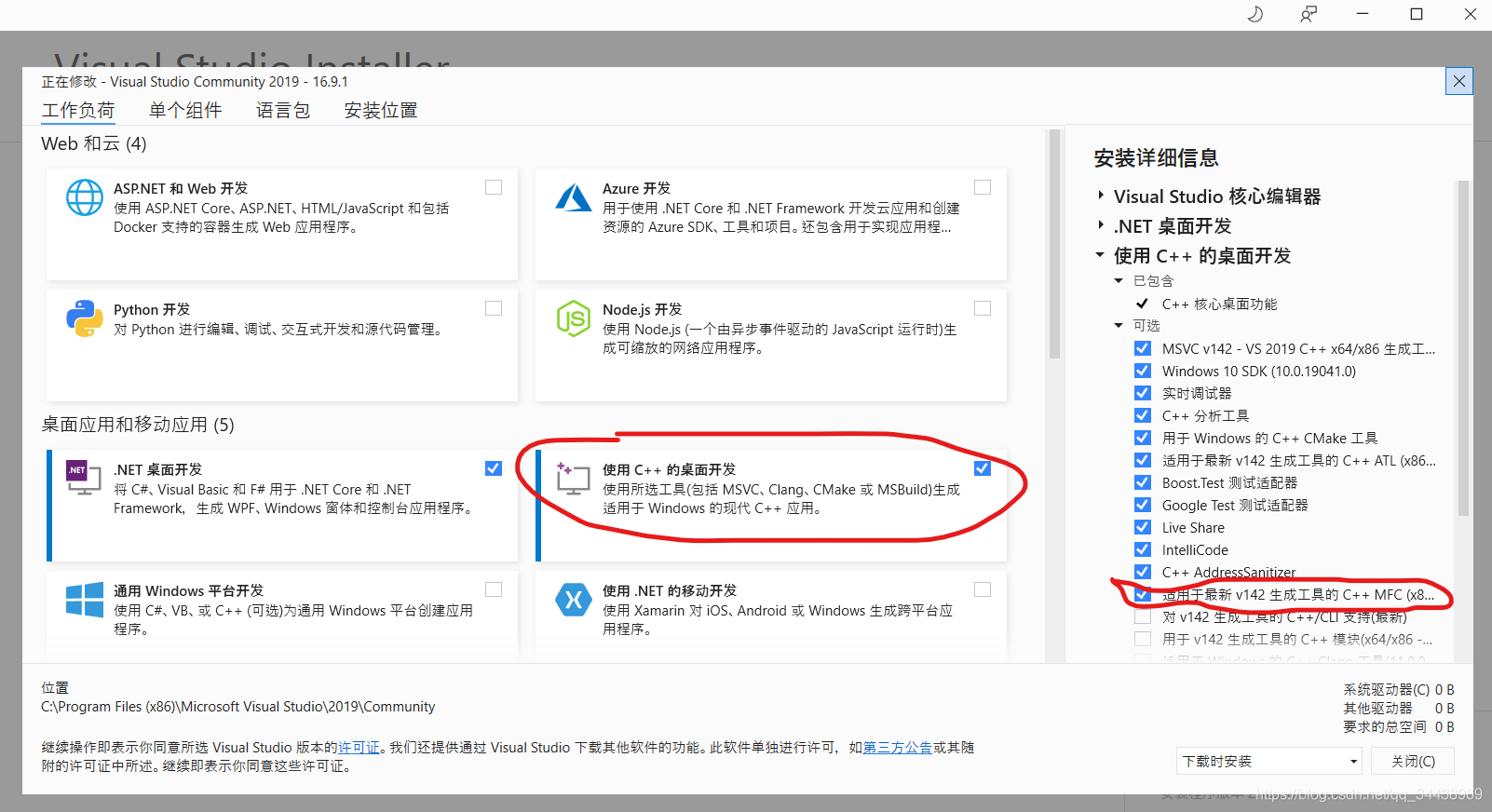Collapse the 已包含 section
1492x812 pixels.
tap(1119, 280)
